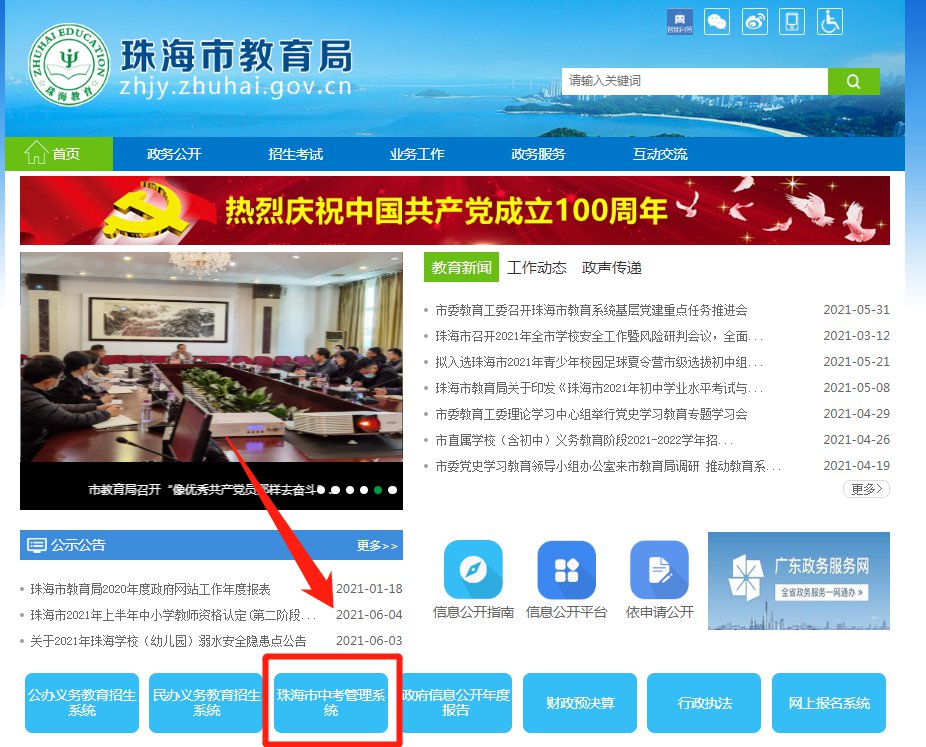Screen dimensions: 926x747
Task: Open the Weibo icon in header
Action: click(755, 22)
